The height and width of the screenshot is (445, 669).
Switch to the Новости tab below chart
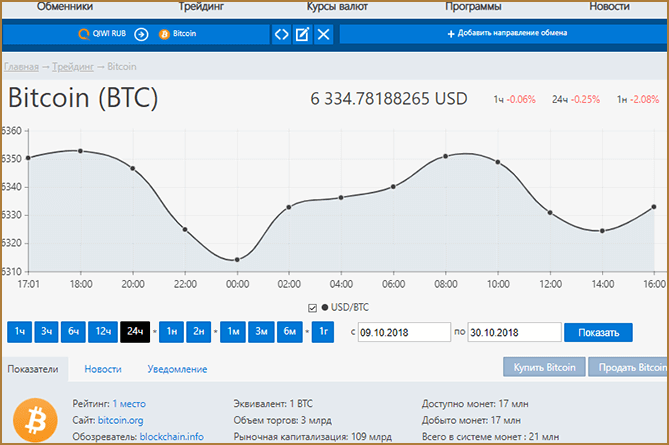pyautogui.click(x=103, y=369)
